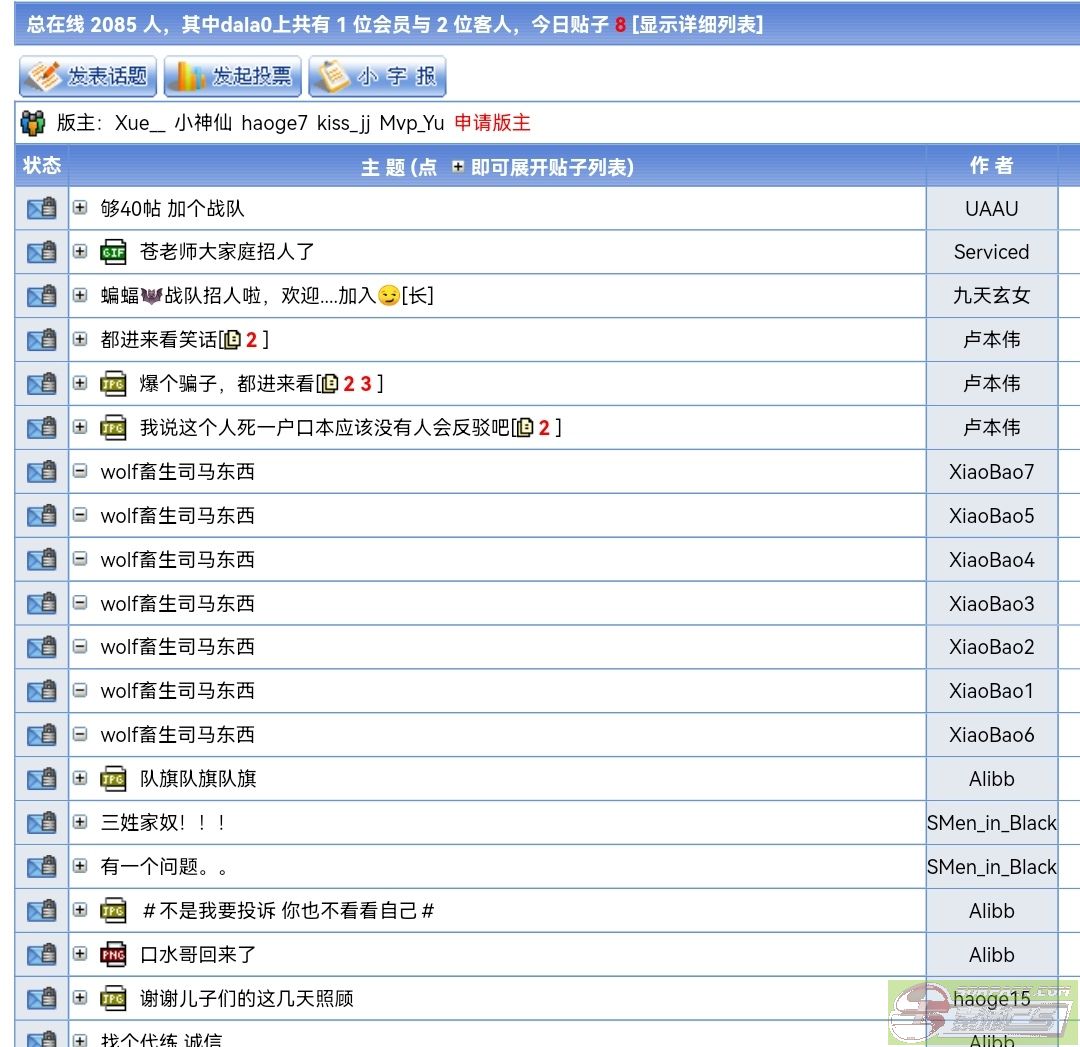Click the status envelope icon for 够40帖 加个战队
The image size is (1080, 1047).
click(42, 209)
